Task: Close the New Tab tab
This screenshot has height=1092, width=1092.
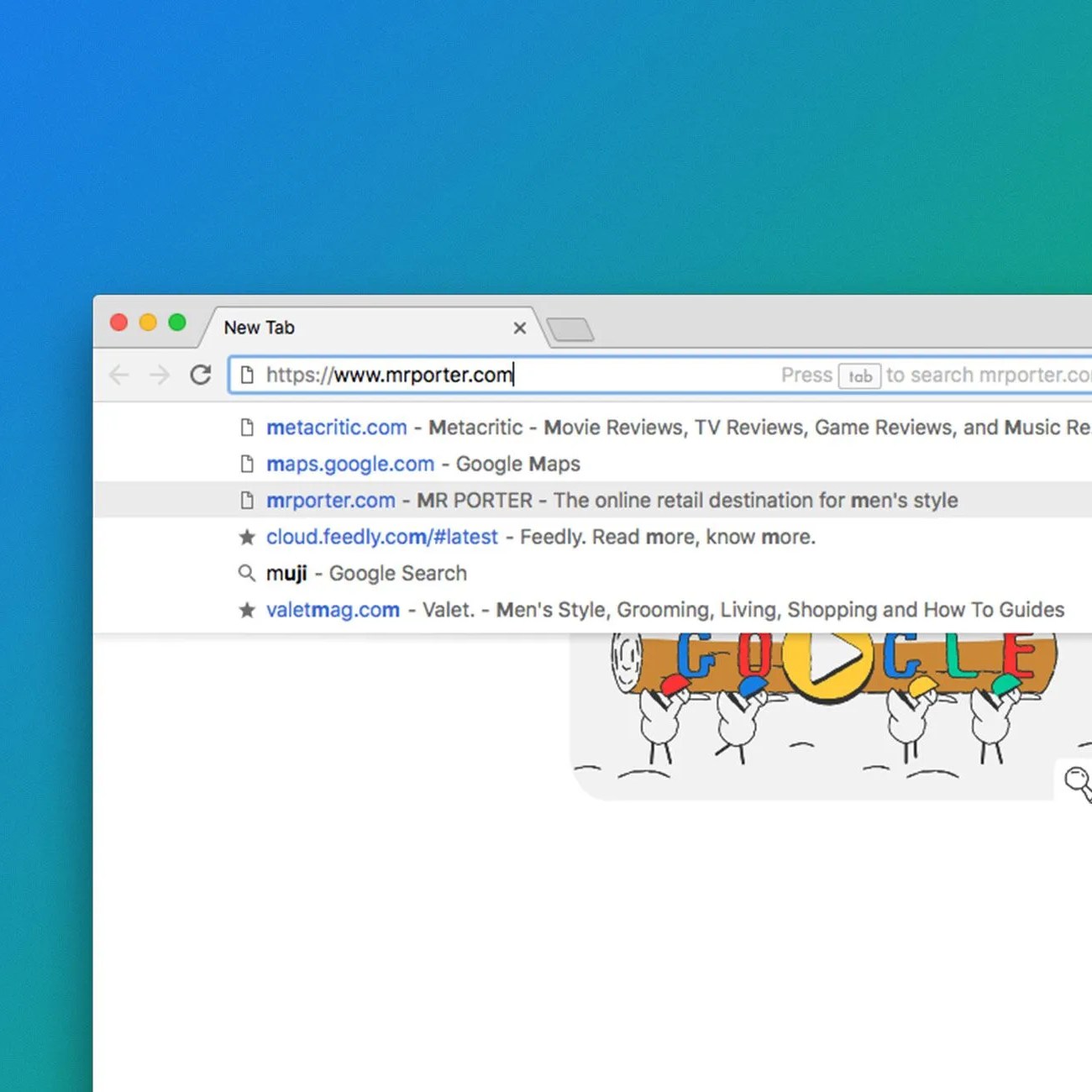Action: (x=519, y=328)
